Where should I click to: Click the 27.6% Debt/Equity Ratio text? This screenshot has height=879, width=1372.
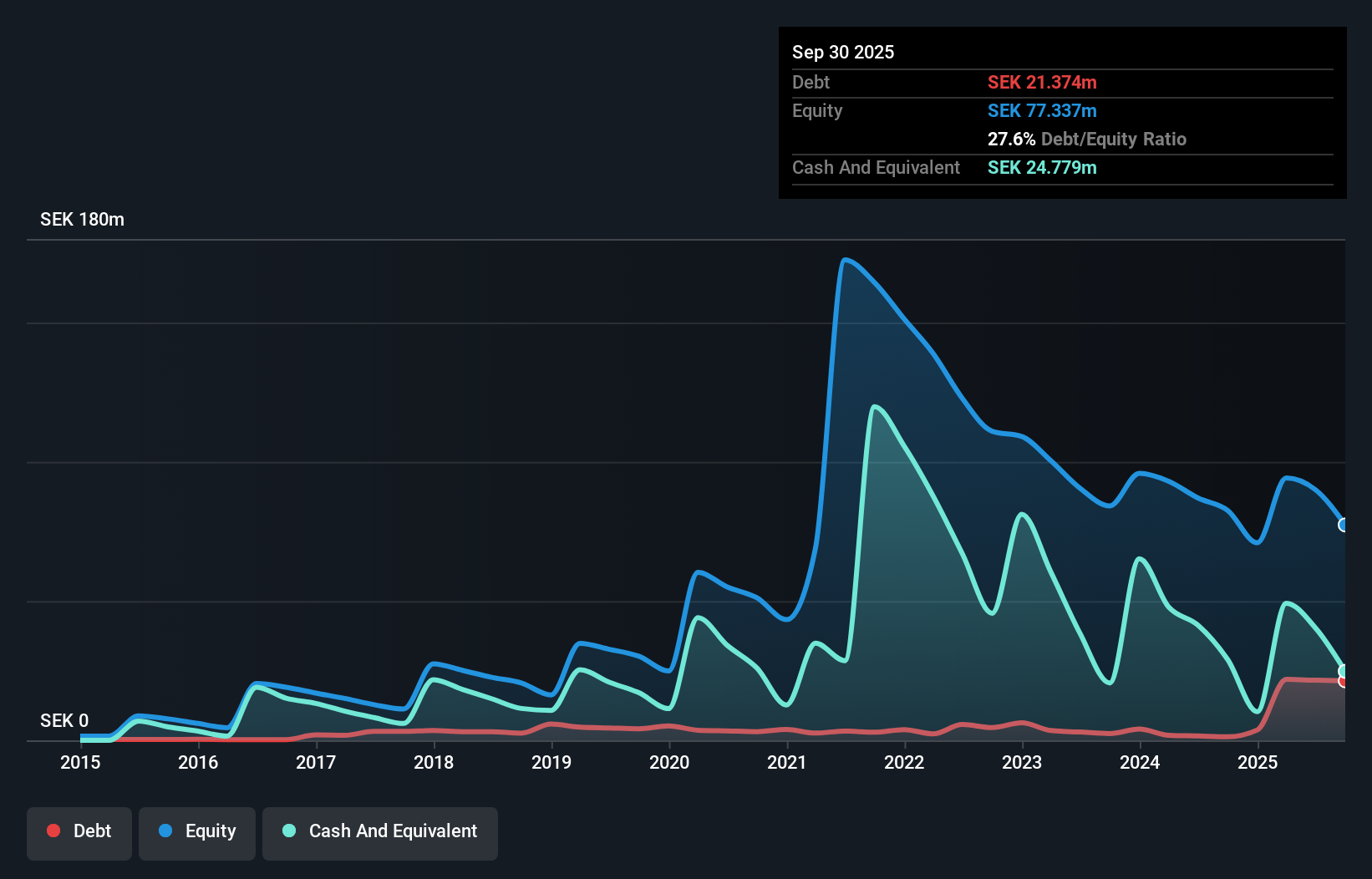pos(1088,139)
